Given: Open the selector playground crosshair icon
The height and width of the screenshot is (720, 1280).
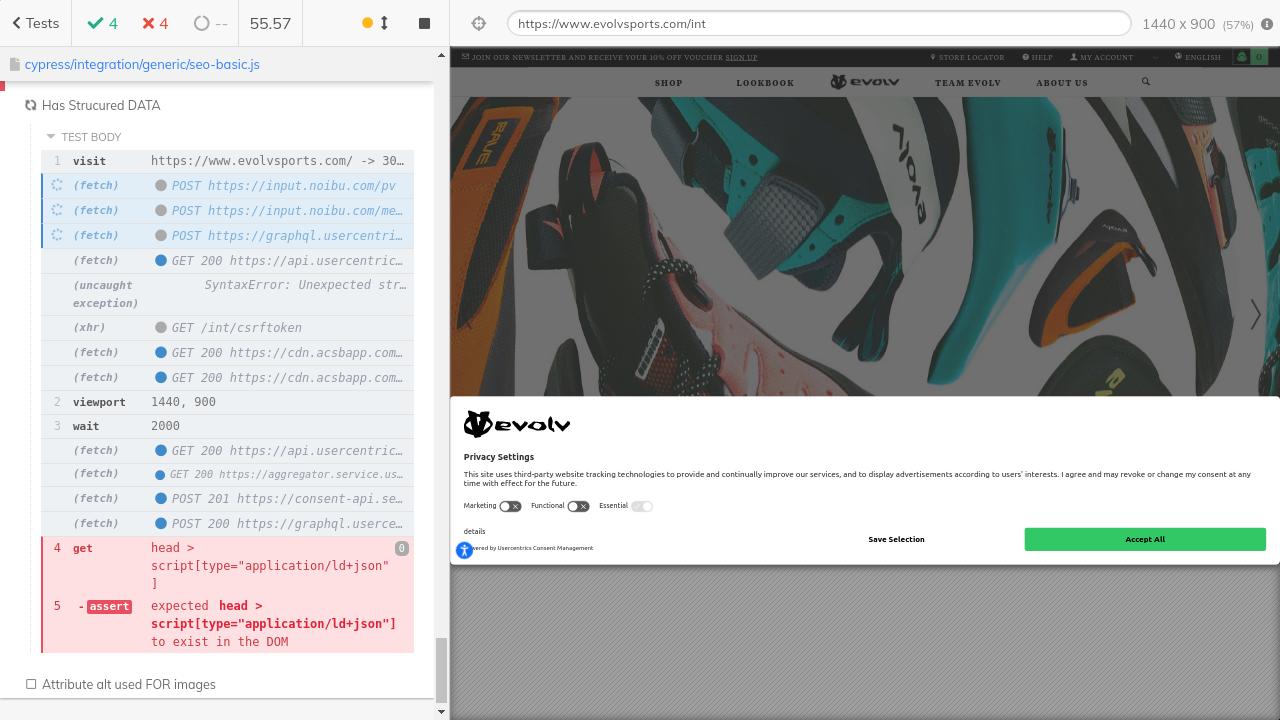Looking at the screenshot, I should tap(478, 23).
